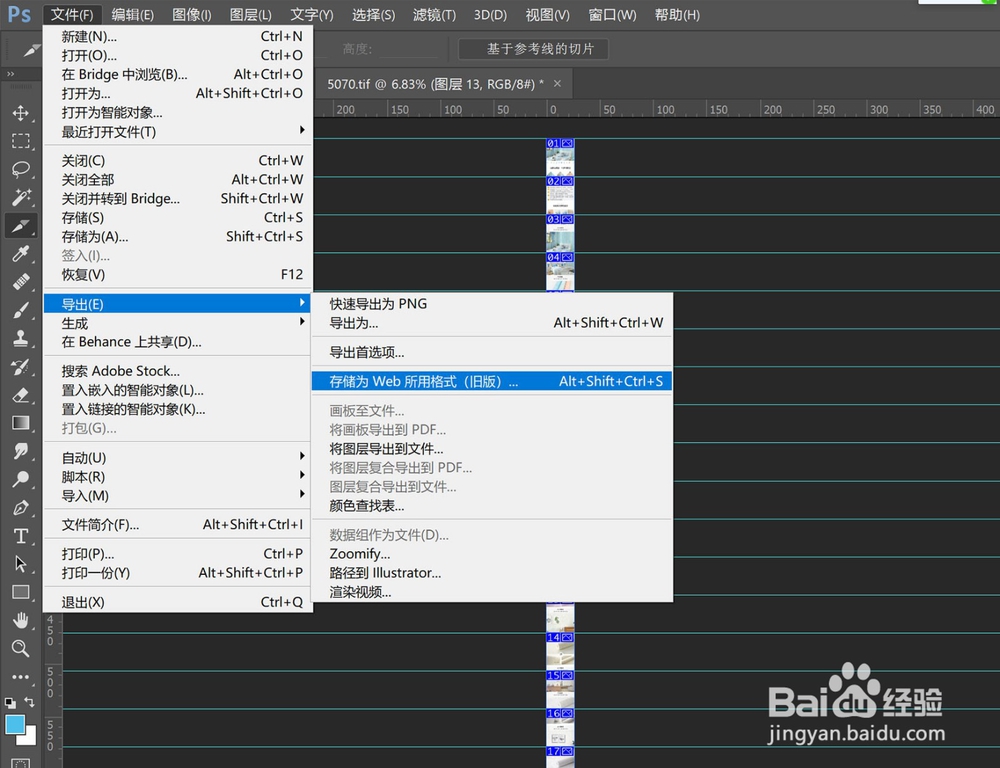Open the 图像(I) menu
The image size is (1000, 768).
tap(191, 15)
